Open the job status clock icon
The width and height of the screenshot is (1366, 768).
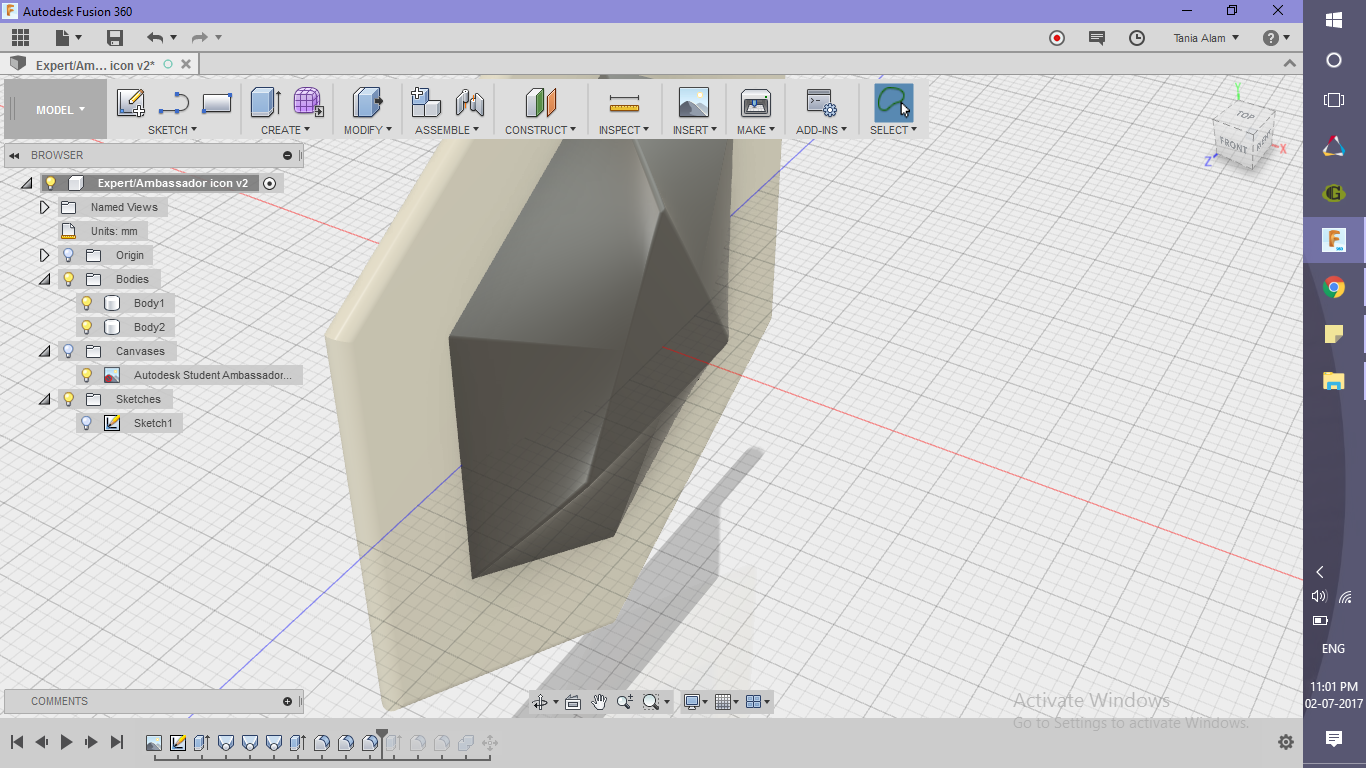click(1137, 38)
